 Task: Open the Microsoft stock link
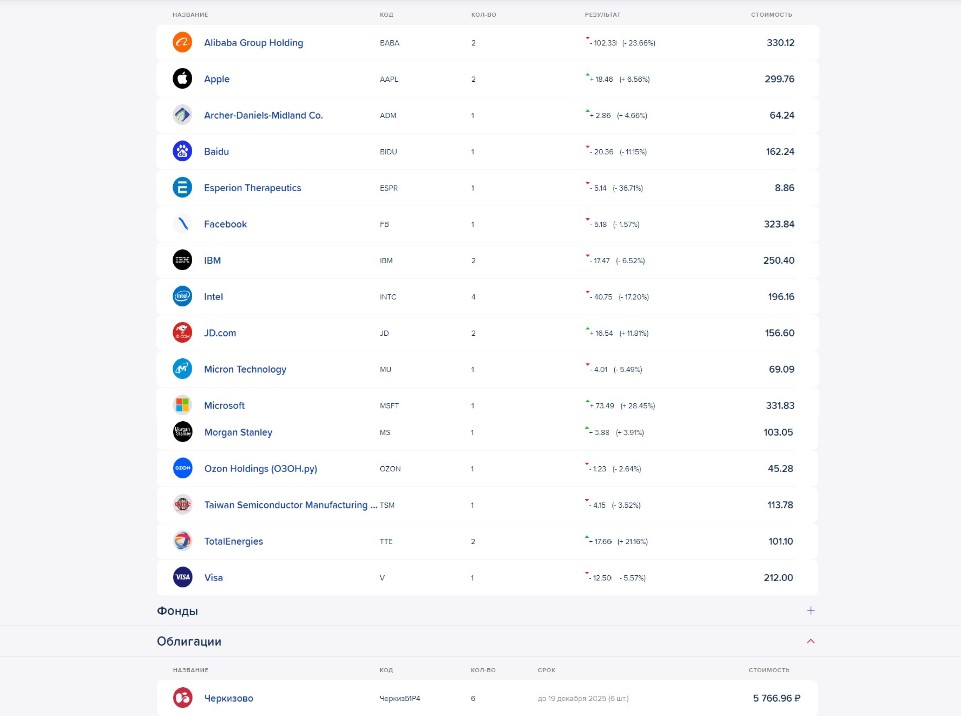tap(224, 405)
